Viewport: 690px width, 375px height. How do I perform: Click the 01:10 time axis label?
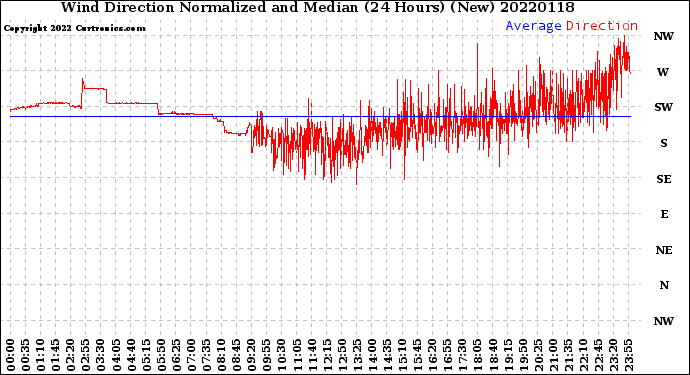pos(40,355)
